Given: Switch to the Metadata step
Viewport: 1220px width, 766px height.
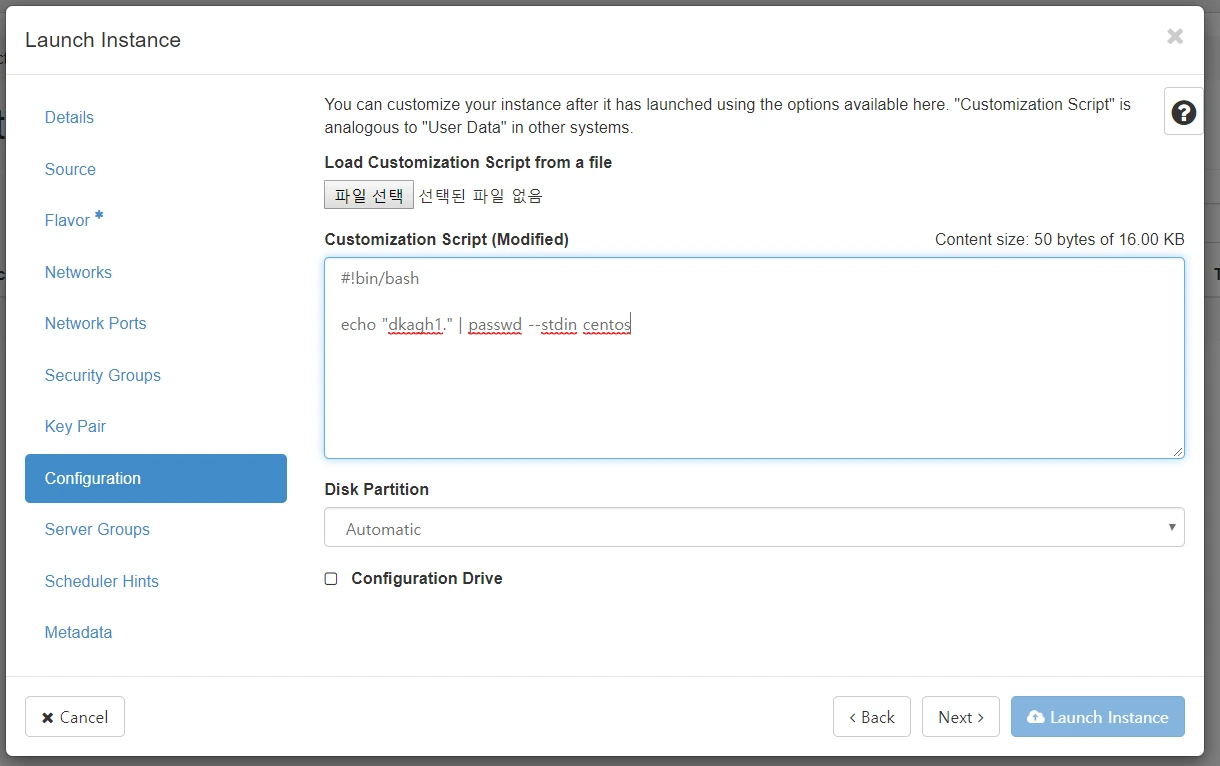Looking at the screenshot, I should pyautogui.click(x=78, y=632).
